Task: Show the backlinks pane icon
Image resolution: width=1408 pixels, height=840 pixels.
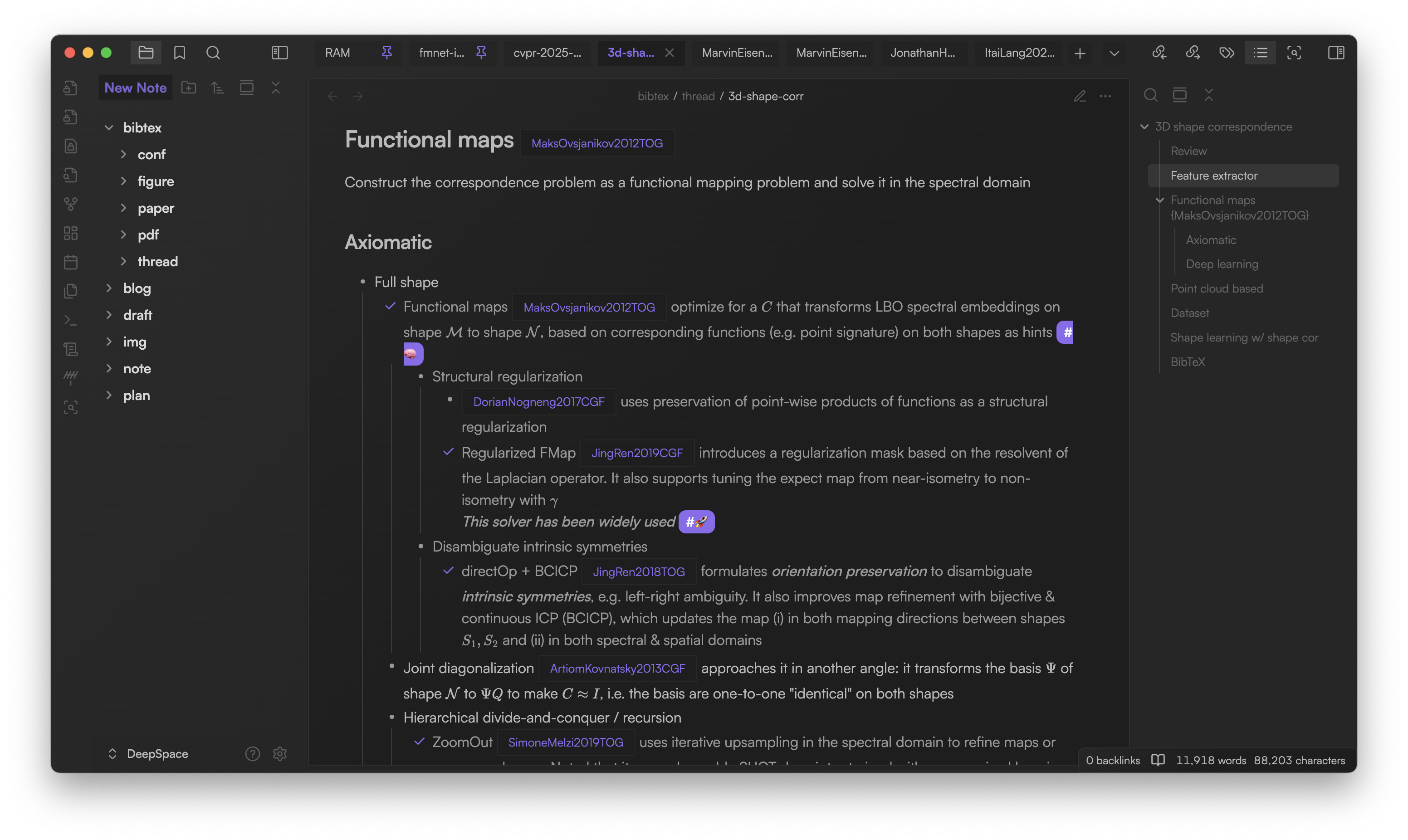Action: point(1159,53)
